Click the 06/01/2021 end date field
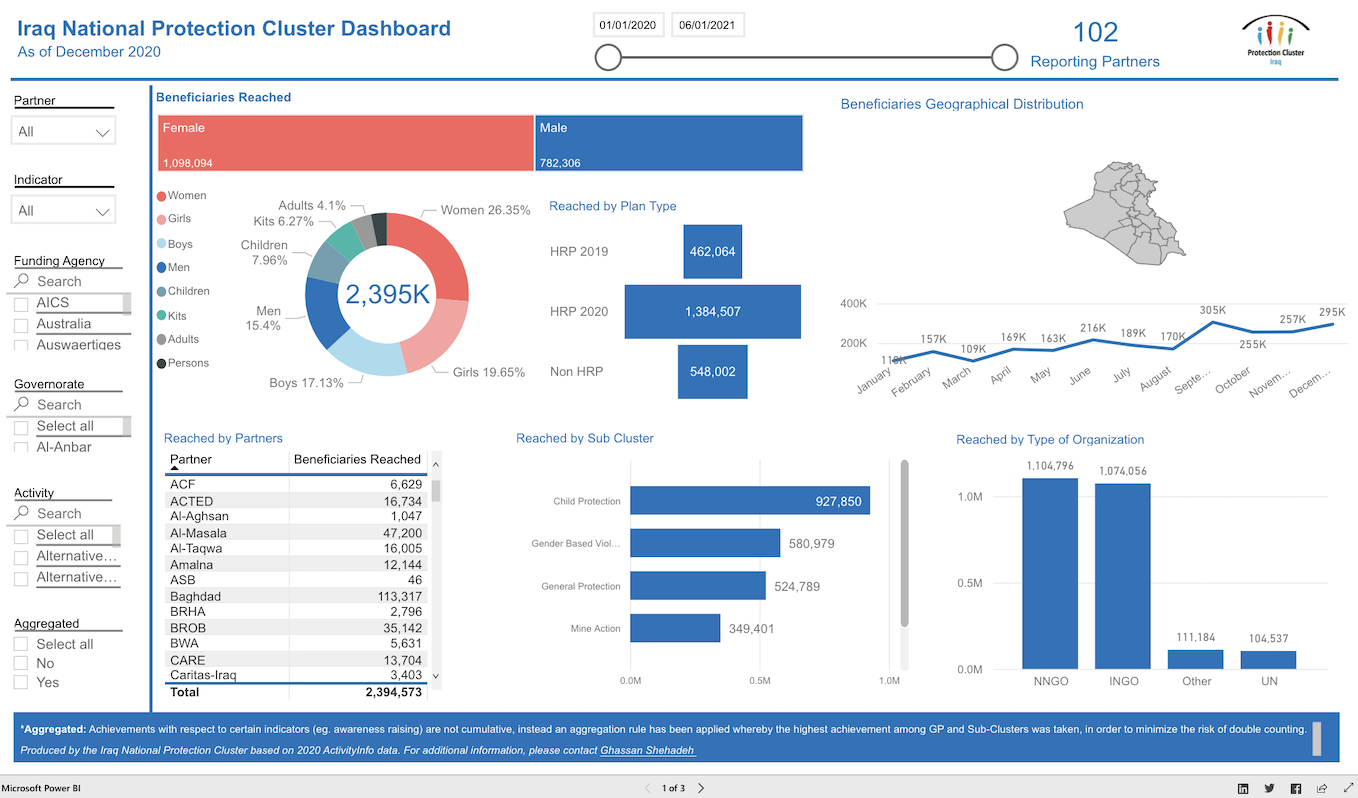The image size is (1358, 798). pos(708,25)
